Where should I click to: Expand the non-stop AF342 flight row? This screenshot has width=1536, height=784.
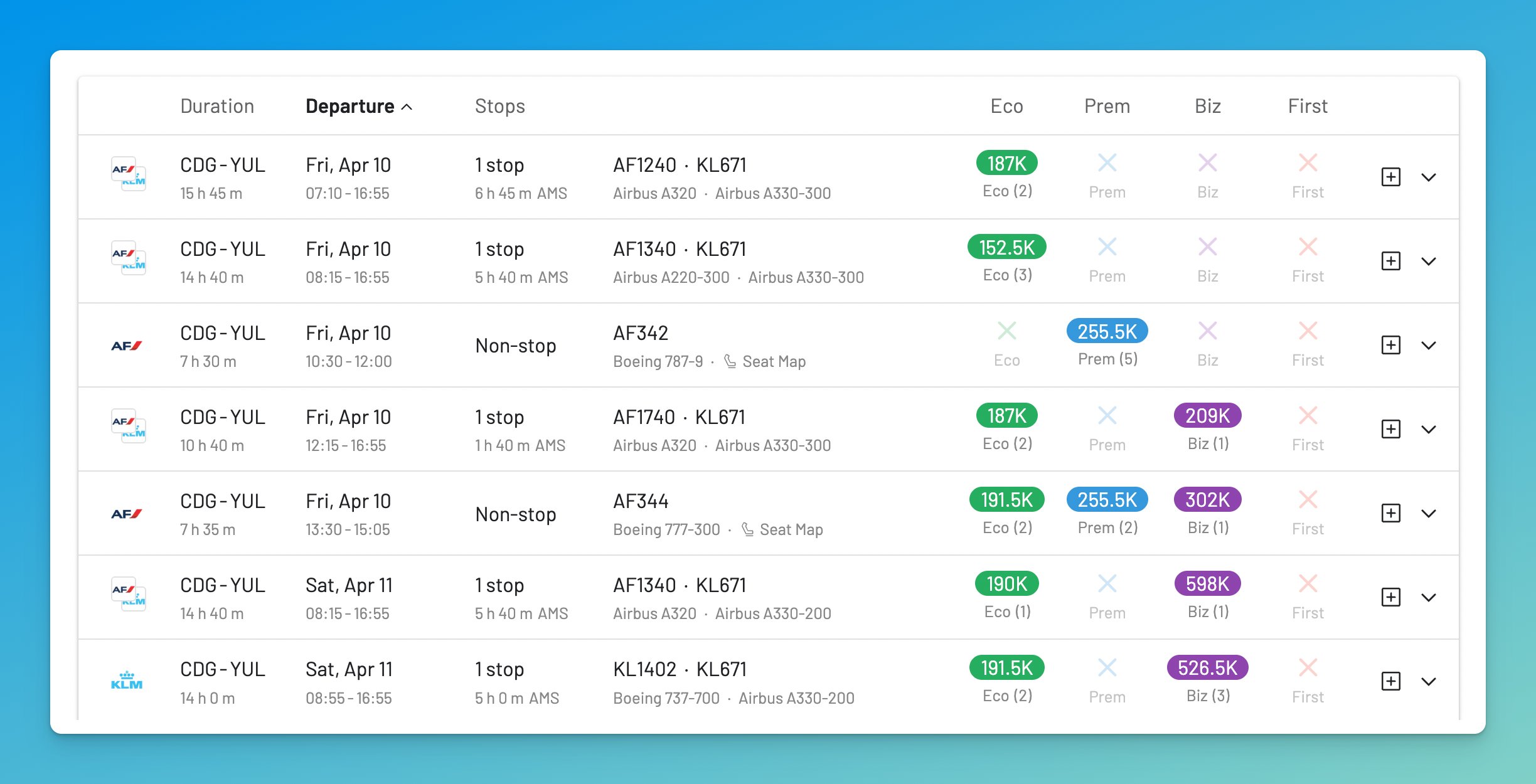click(x=1430, y=345)
